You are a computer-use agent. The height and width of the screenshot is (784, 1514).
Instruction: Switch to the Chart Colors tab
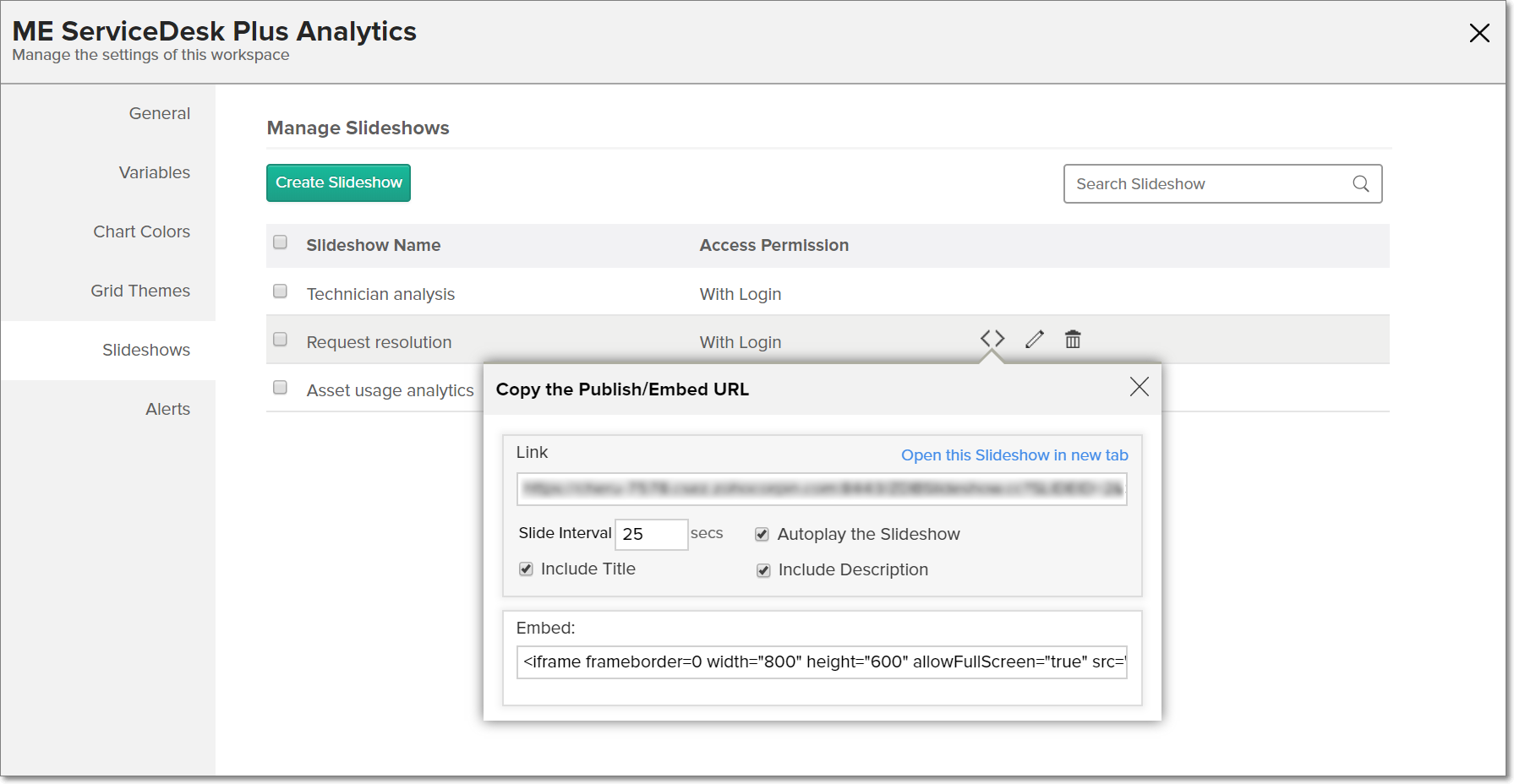pyautogui.click(x=141, y=231)
